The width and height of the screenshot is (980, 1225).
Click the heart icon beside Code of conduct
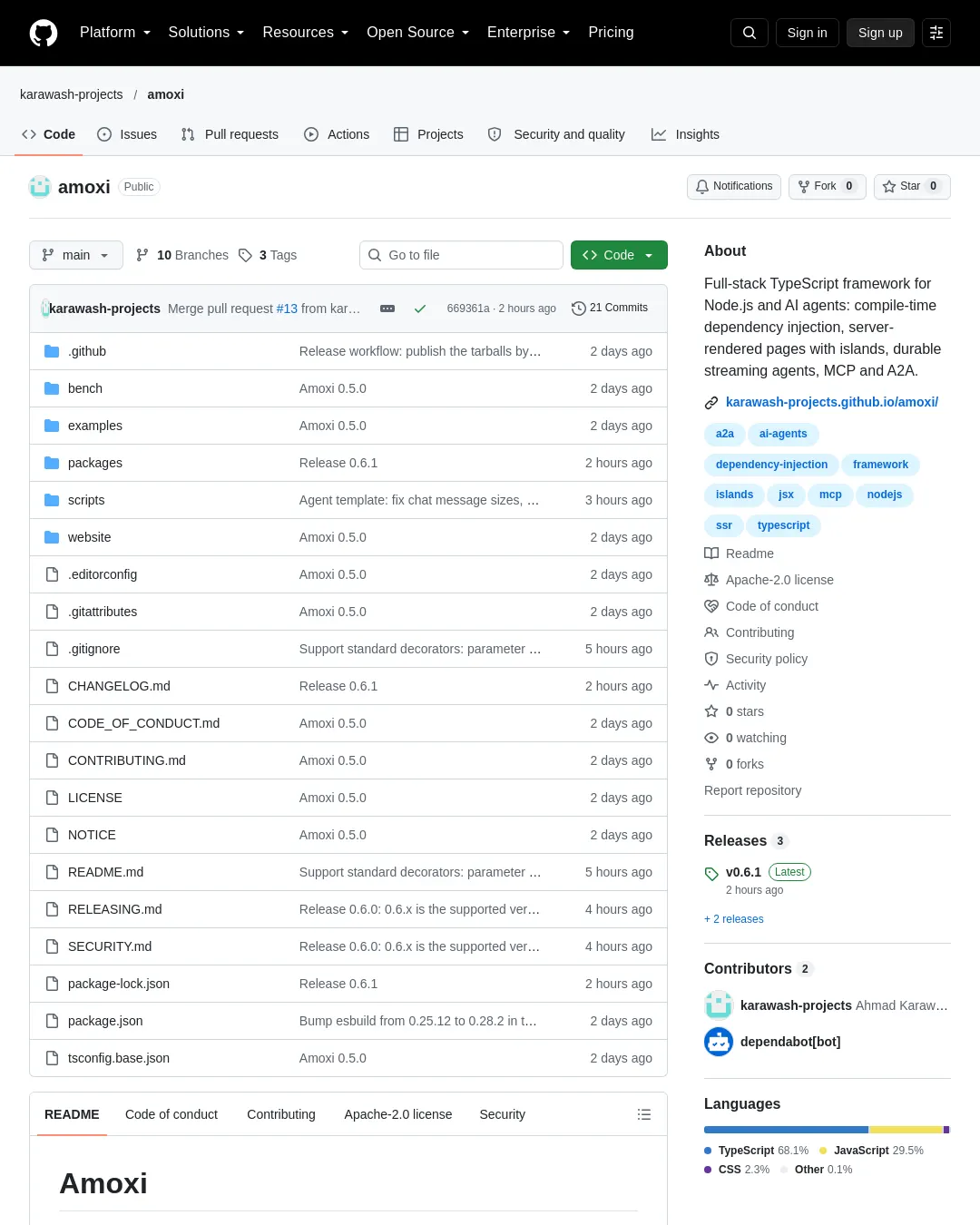click(x=711, y=606)
